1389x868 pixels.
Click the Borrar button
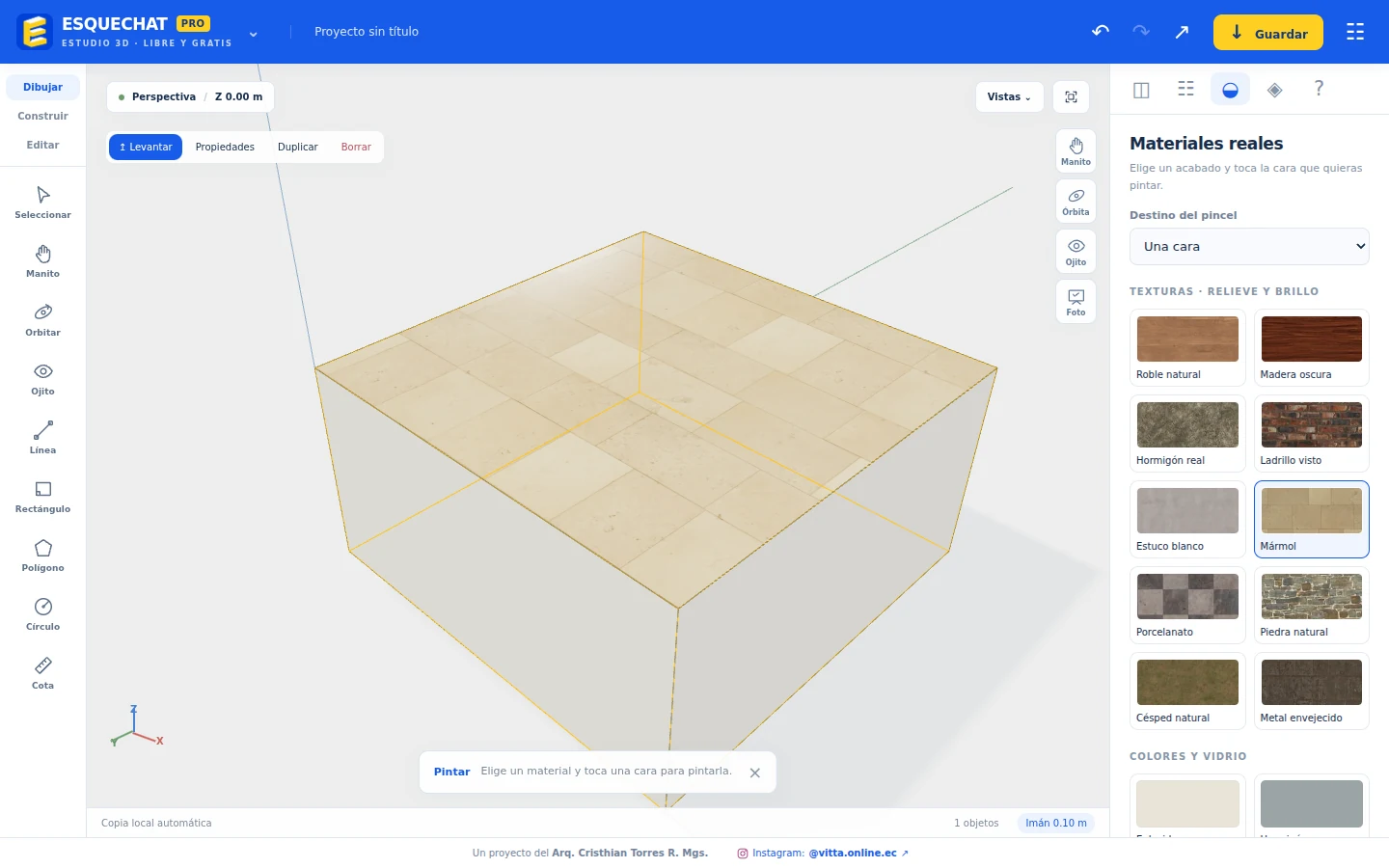click(x=356, y=147)
